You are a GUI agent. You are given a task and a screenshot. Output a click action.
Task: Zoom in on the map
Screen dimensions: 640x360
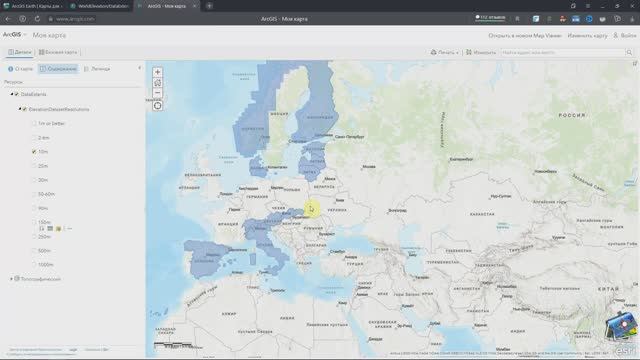coord(158,72)
